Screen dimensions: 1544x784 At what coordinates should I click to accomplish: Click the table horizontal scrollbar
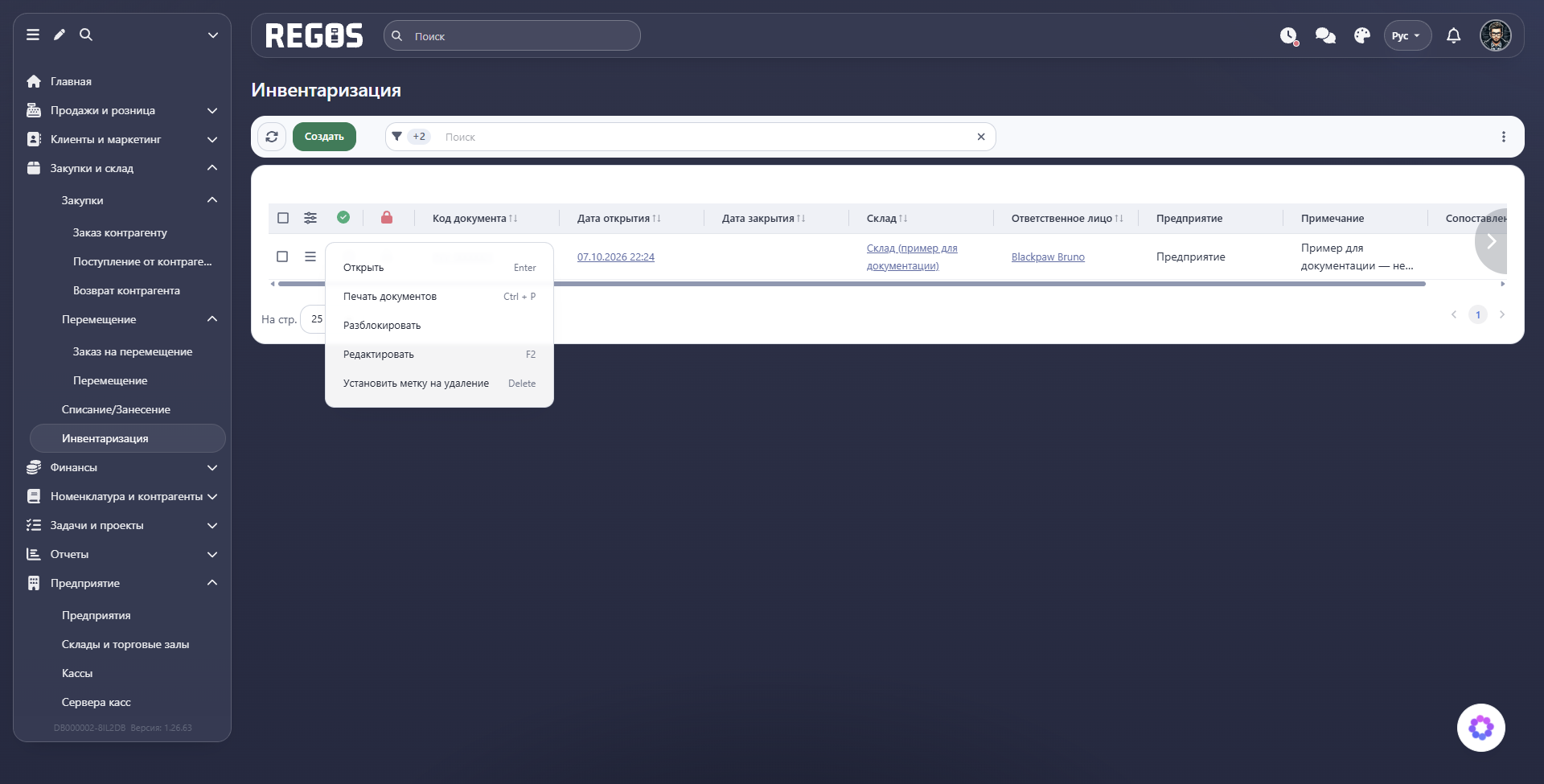[x=851, y=284]
